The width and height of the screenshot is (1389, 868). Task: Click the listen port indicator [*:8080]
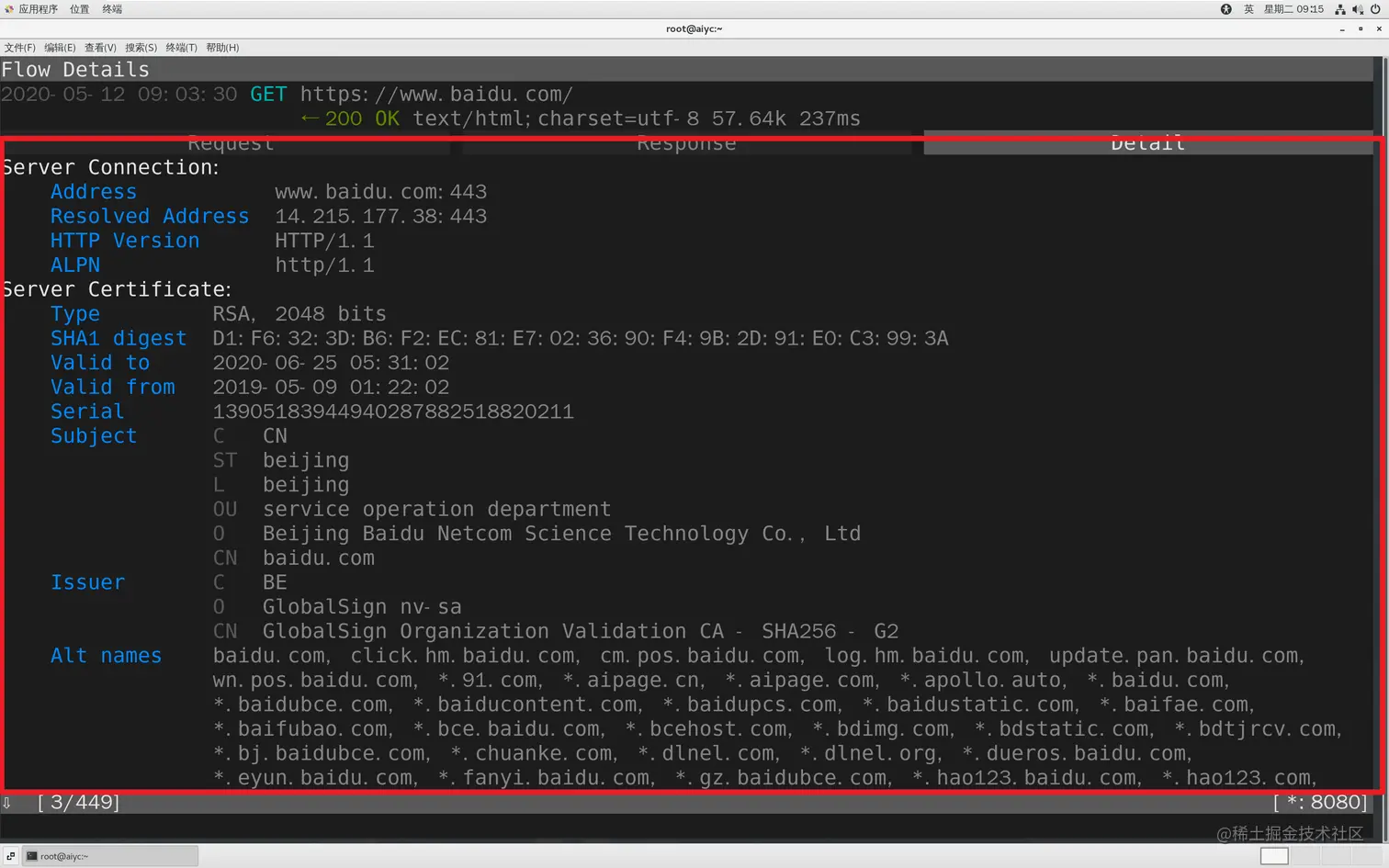click(1320, 803)
